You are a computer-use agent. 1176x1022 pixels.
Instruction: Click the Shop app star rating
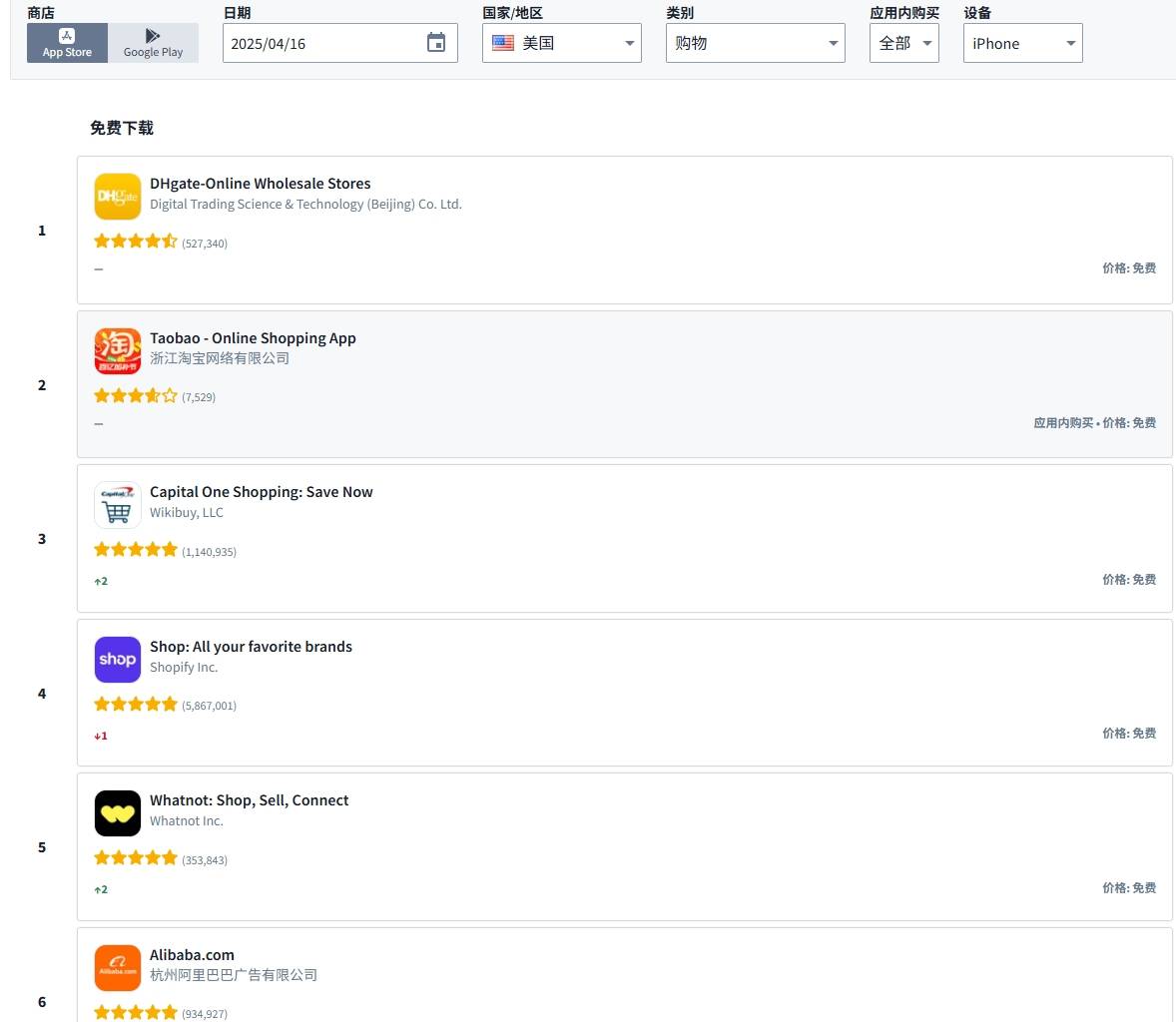click(x=136, y=704)
